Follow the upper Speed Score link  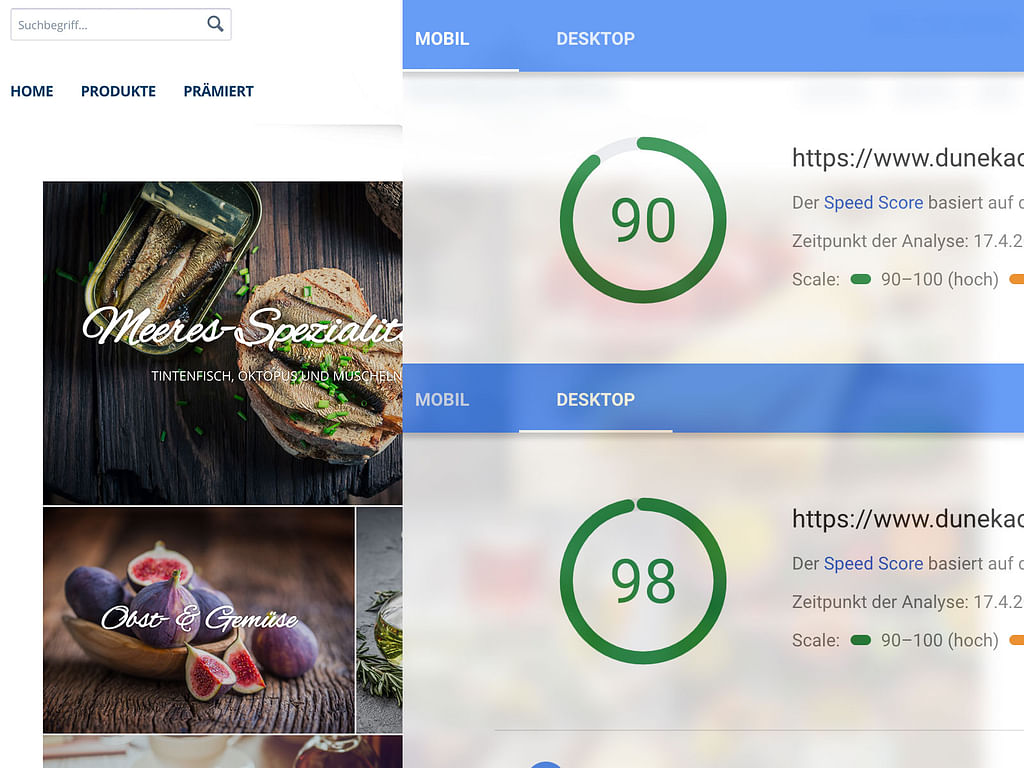[x=873, y=203]
